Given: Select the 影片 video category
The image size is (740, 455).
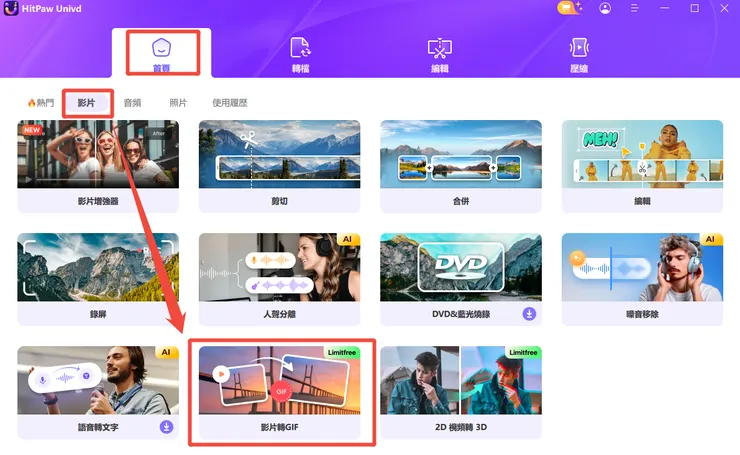Looking at the screenshot, I should tap(86, 102).
